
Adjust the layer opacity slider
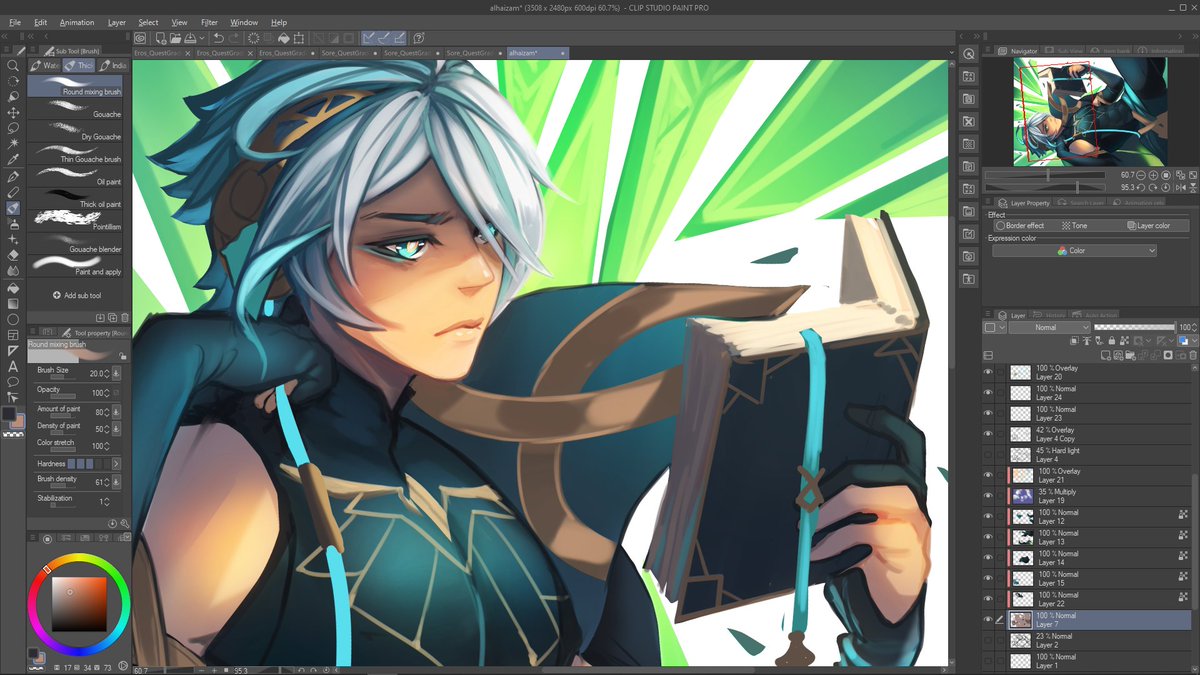(1134, 327)
